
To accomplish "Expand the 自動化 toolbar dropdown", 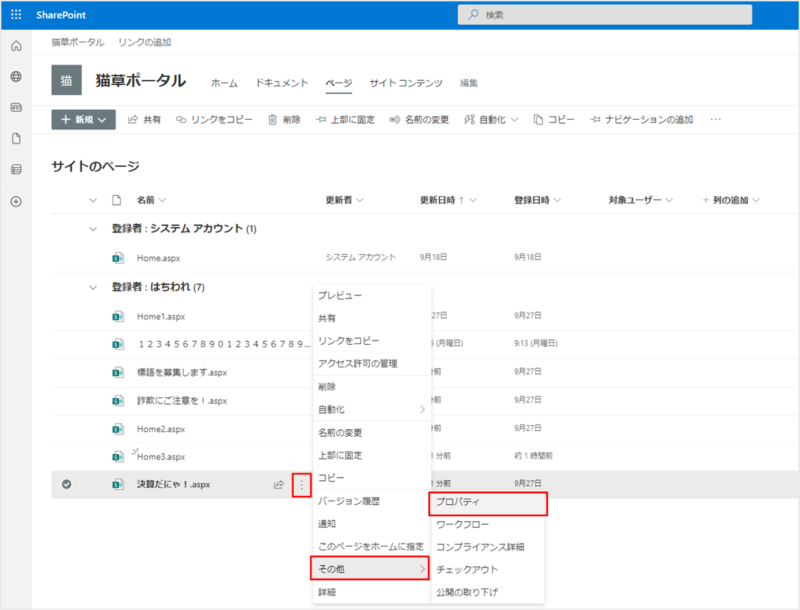I will [491, 119].
